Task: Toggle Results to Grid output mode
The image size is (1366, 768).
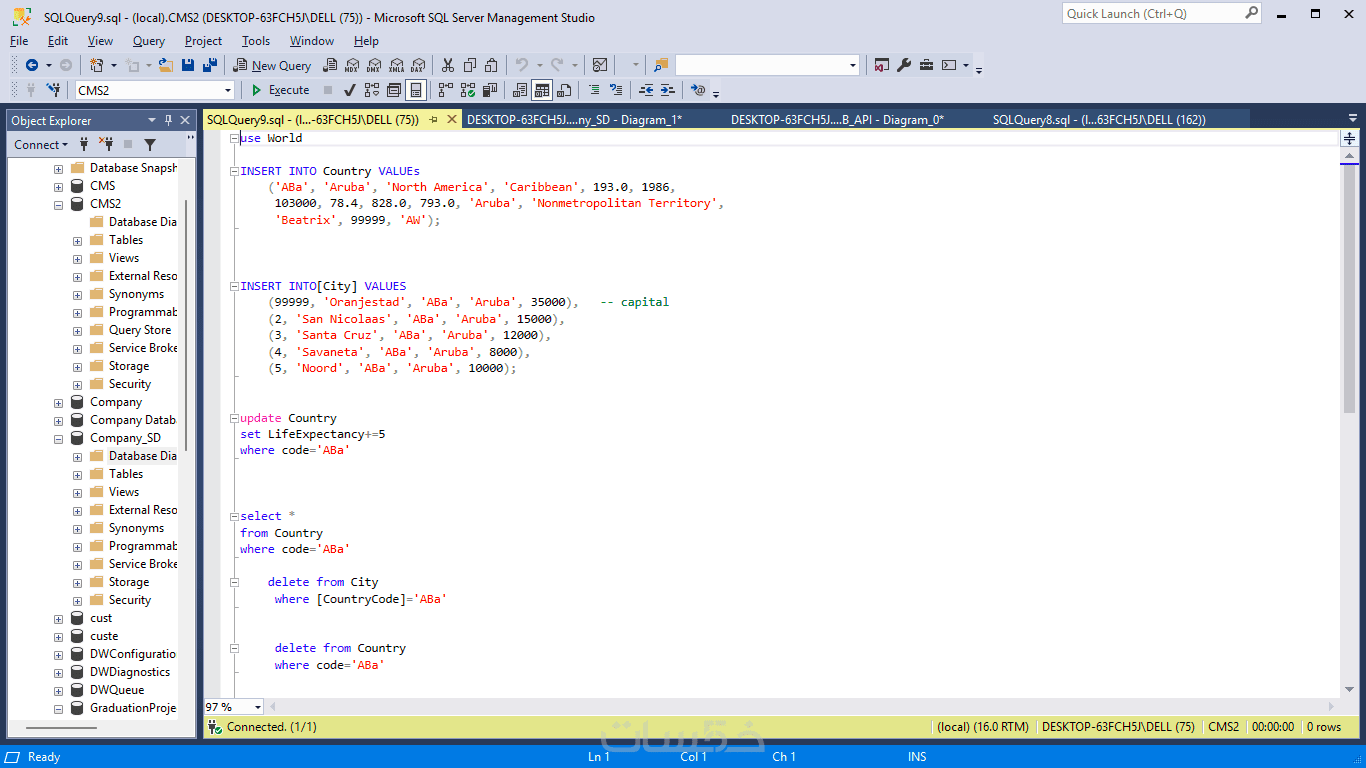Action: click(x=542, y=90)
